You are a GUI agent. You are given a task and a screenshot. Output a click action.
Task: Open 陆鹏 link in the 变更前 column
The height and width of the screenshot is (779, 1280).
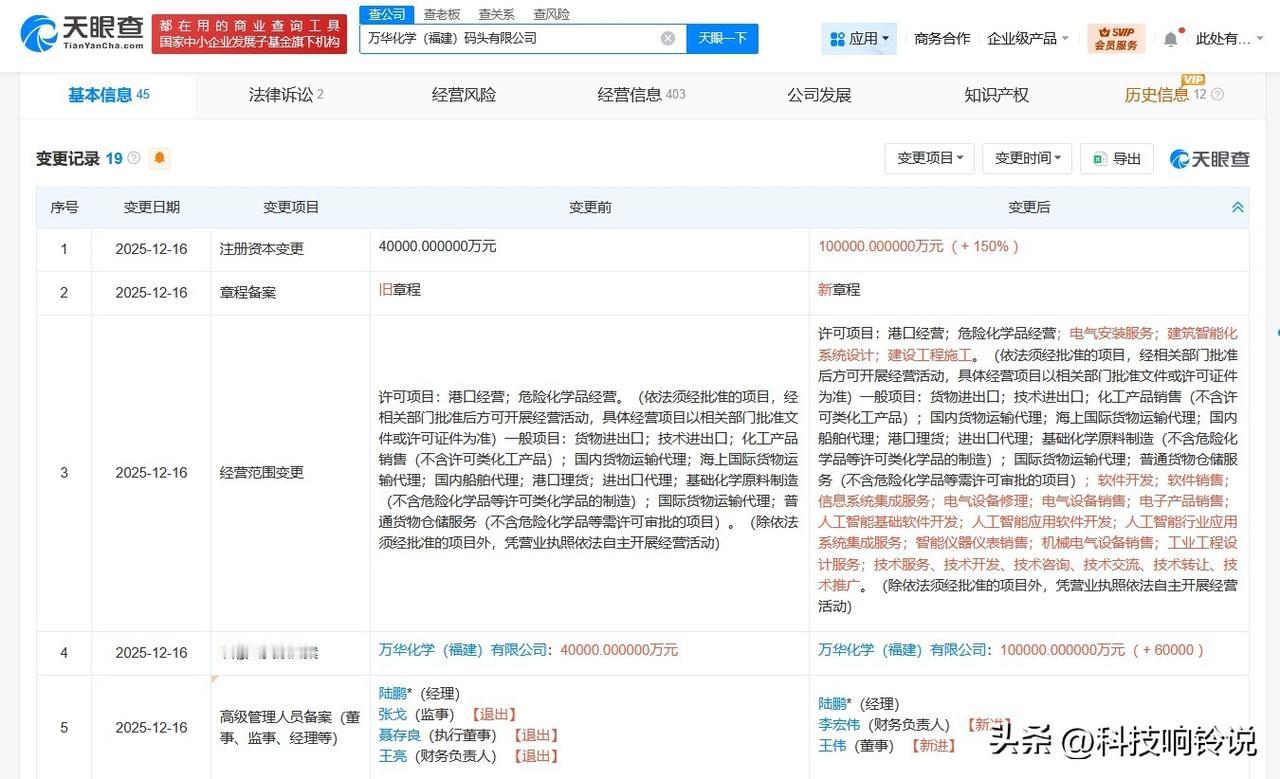[x=392, y=693]
